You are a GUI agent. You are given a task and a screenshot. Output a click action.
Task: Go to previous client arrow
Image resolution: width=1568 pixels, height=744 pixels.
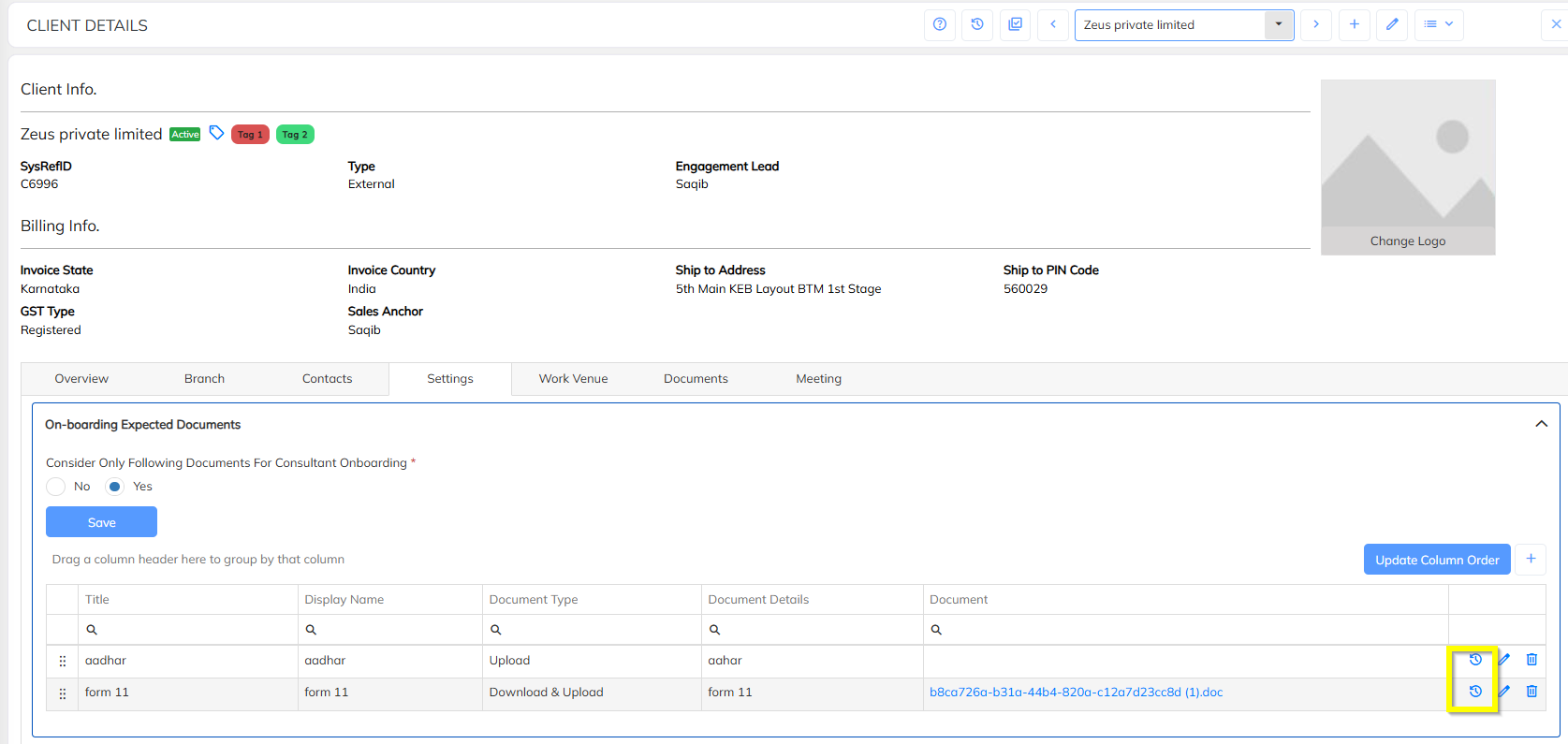click(x=1053, y=24)
